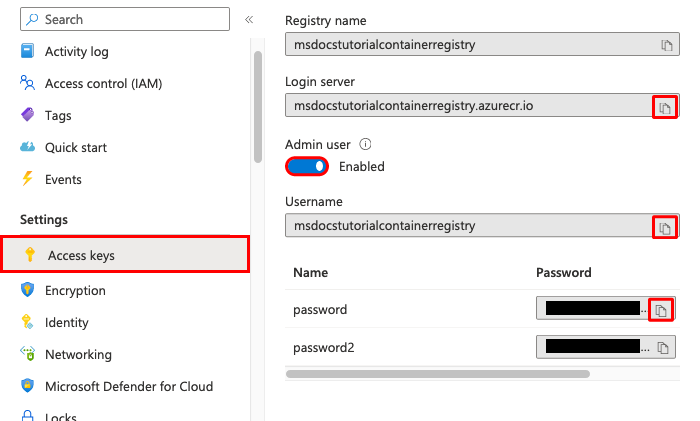The image size is (700, 421).
Task: Click the Encryption shield icon
Action: 27,291
